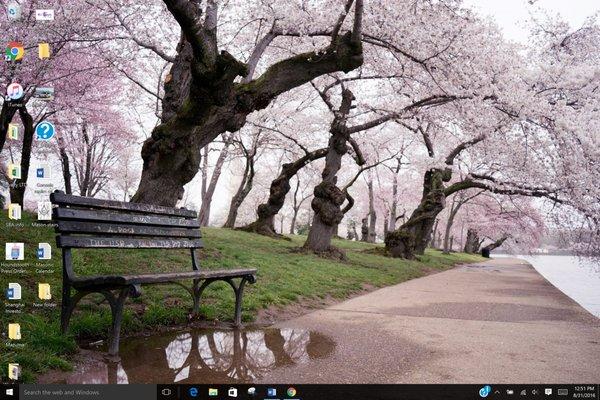Open the taskbar clock and date
The height and width of the screenshot is (400, 600).
pos(583,392)
